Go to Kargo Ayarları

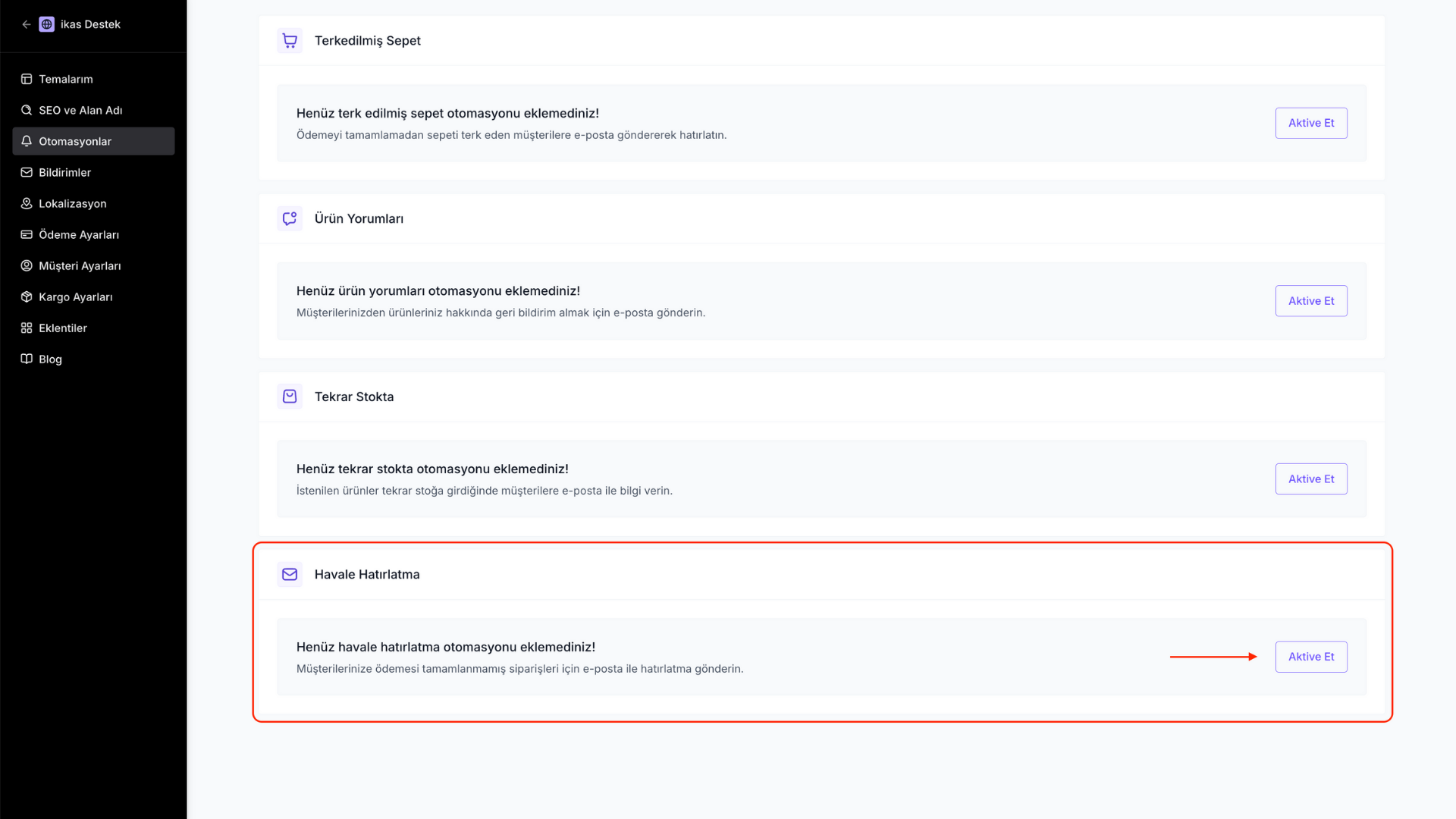tap(93, 297)
